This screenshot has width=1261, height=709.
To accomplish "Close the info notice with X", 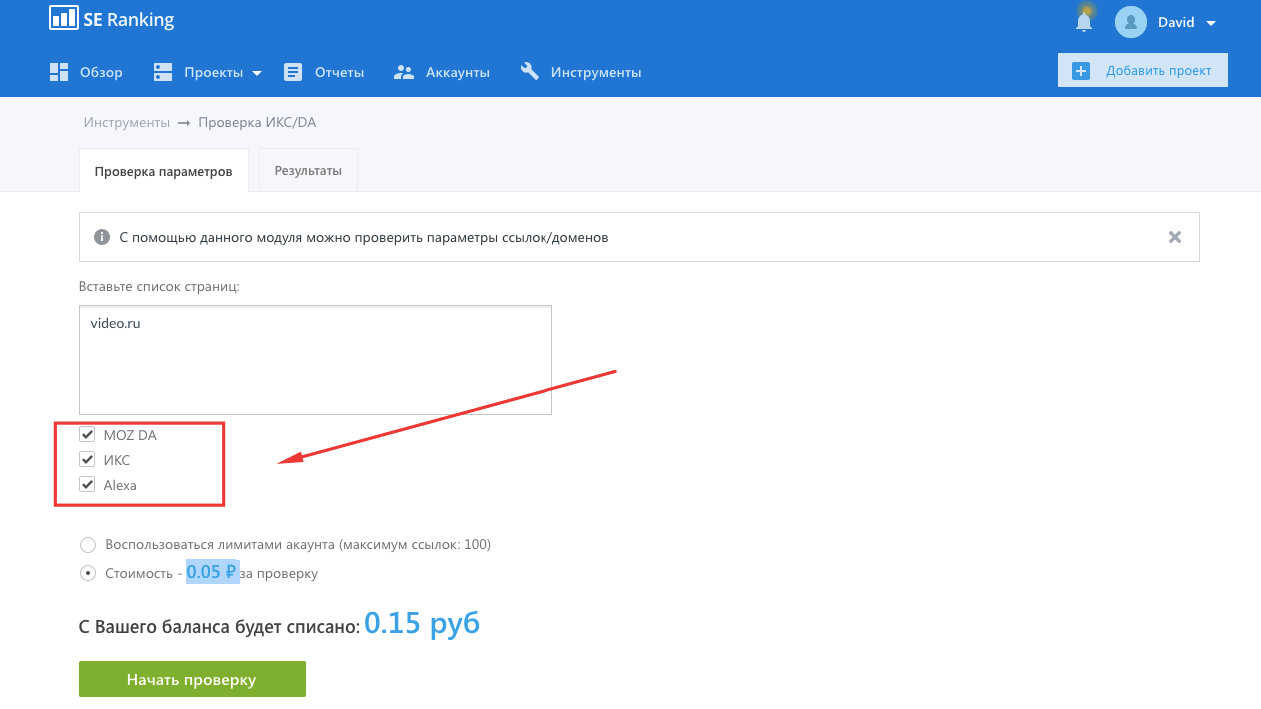I will click(1175, 237).
